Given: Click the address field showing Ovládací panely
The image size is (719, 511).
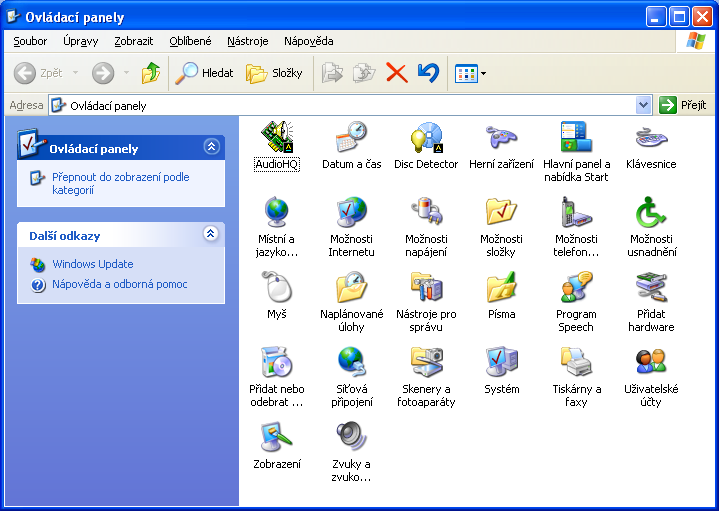Looking at the screenshot, I should click(x=343, y=106).
